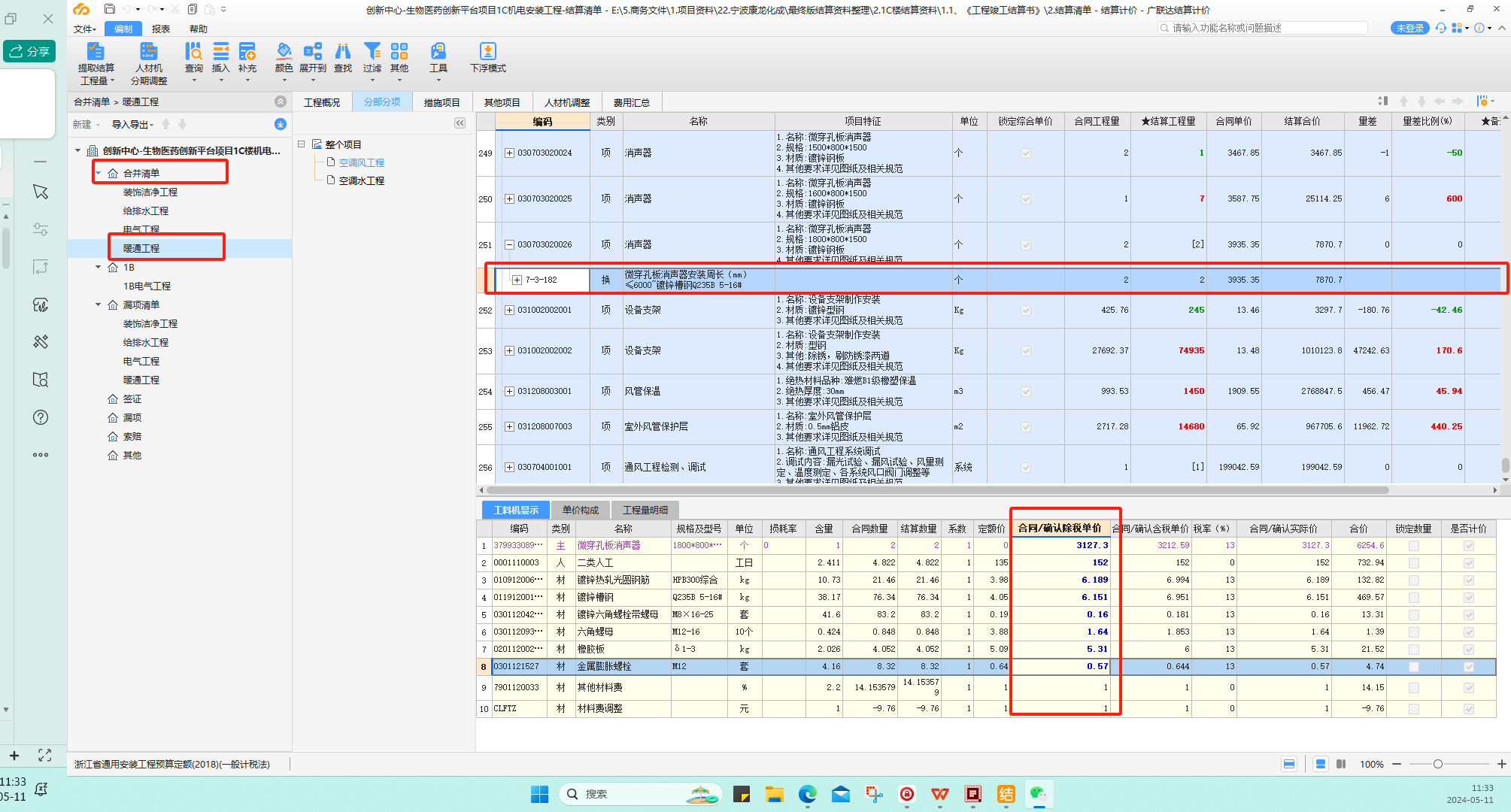Collapse item 030703020026 row
The image size is (1511, 812).
(509, 245)
